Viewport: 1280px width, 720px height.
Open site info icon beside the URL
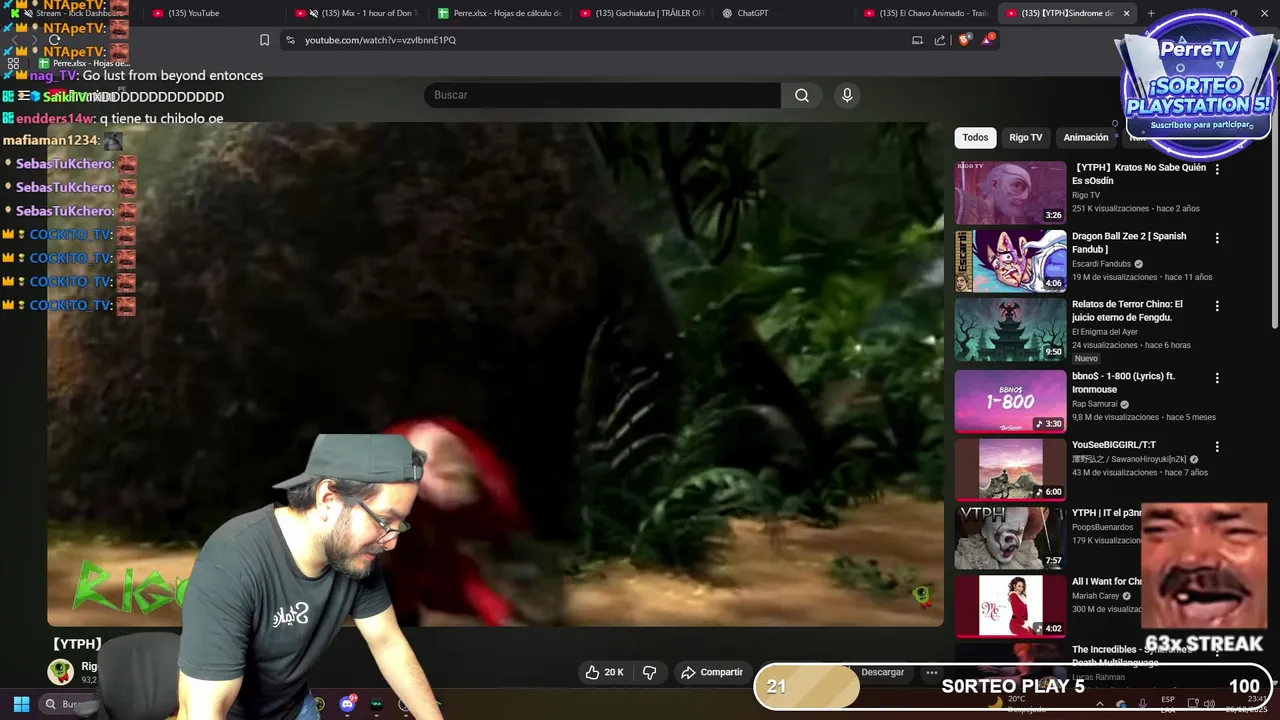(290, 40)
